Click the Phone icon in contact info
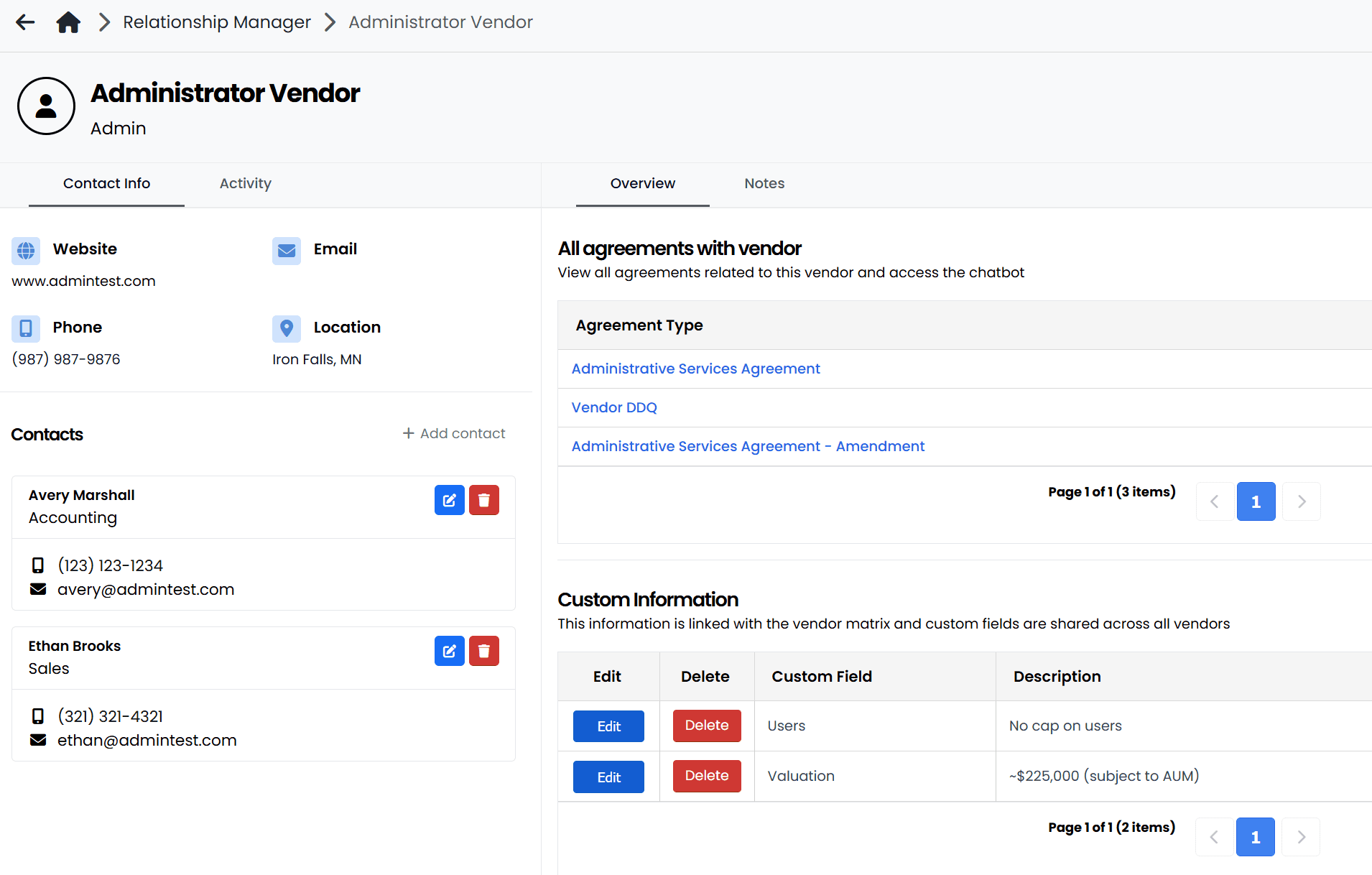The image size is (1372, 875). pyautogui.click(x=26, y=328)
